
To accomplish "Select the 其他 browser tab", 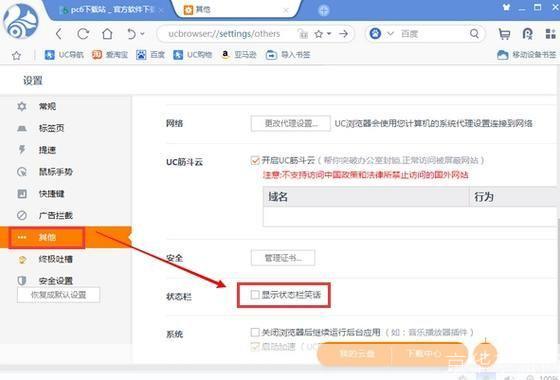I will point(236,10).
